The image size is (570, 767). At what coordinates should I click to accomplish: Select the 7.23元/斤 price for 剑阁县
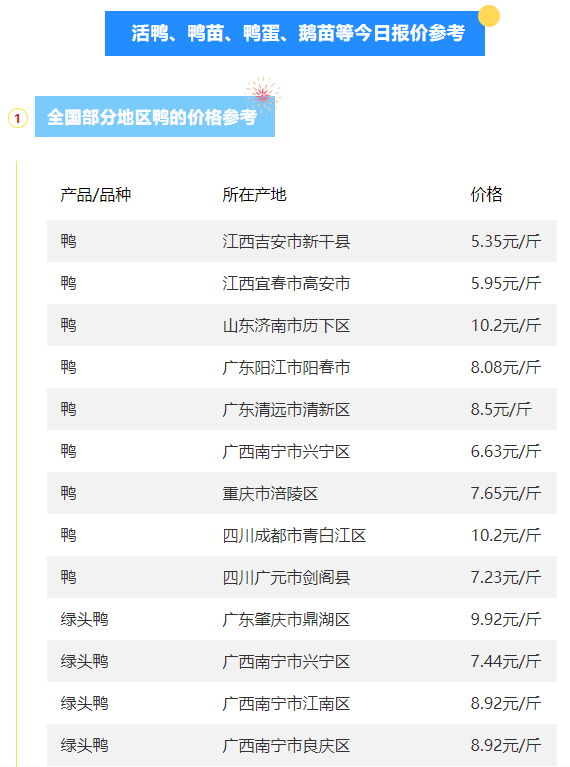[505, 578]
